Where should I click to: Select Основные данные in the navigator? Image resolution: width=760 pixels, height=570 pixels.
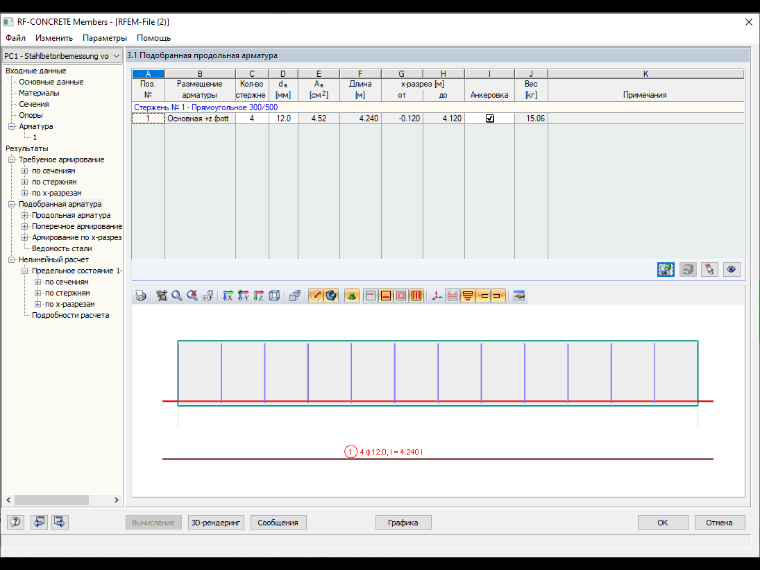(x=51, y=82)
